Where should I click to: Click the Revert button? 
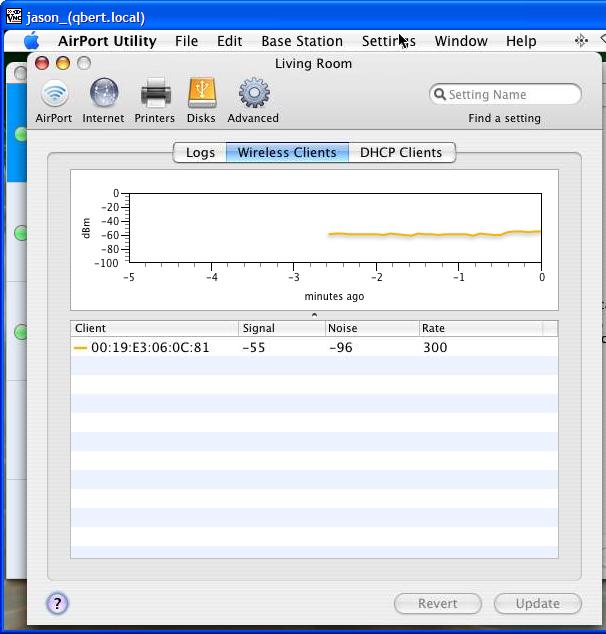coord(438,604)
